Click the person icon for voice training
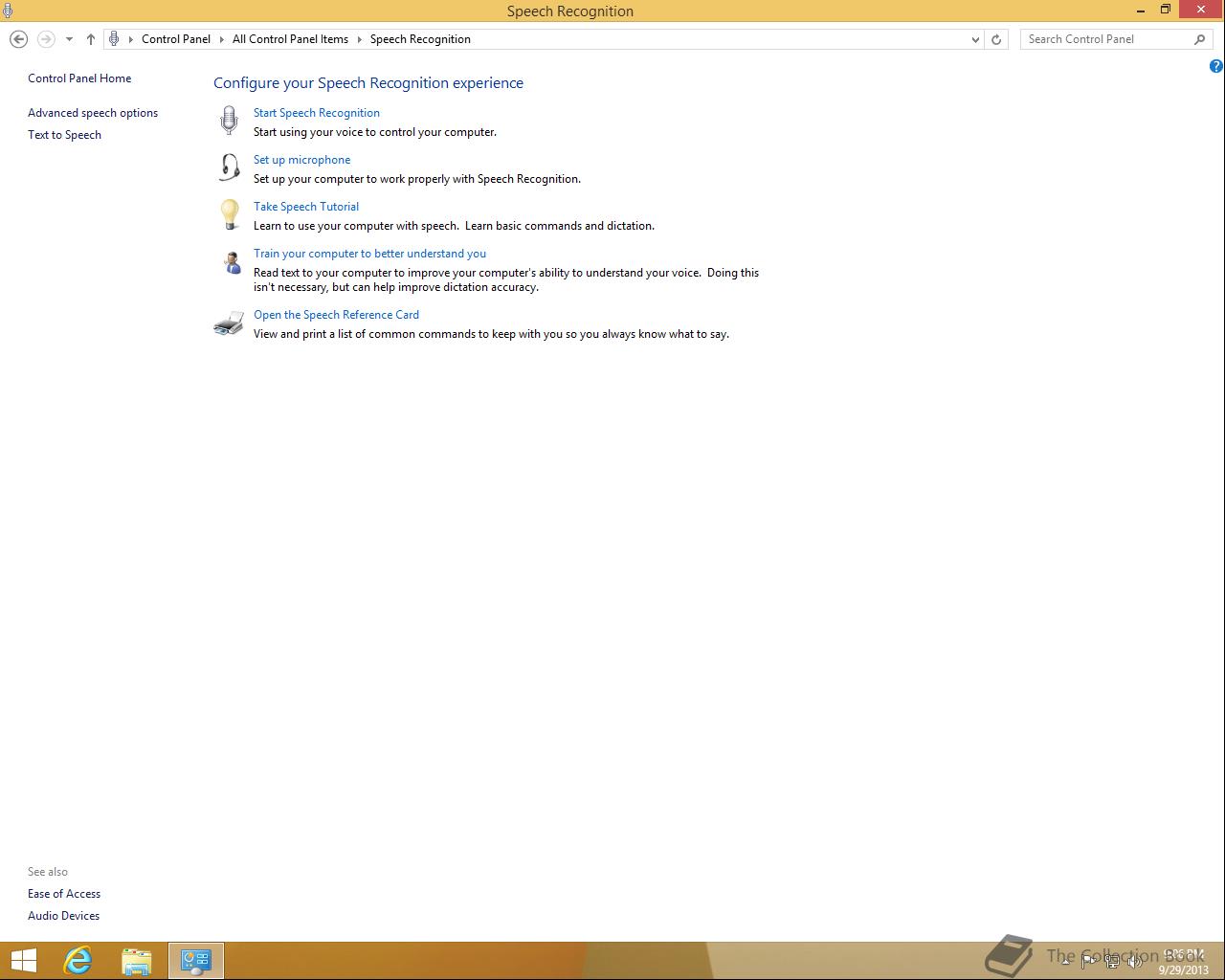1225x980 pixels. (232, 262)
